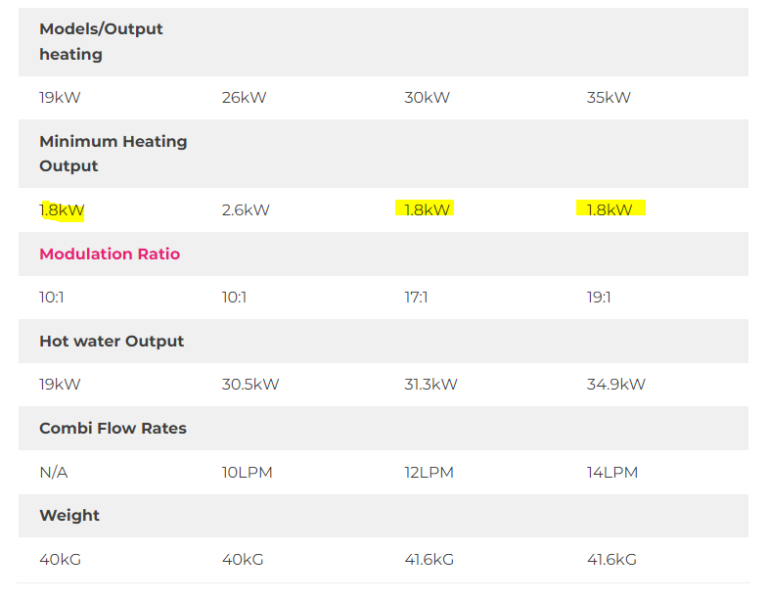Click the 12LPM flow rate

pos(429,472)
